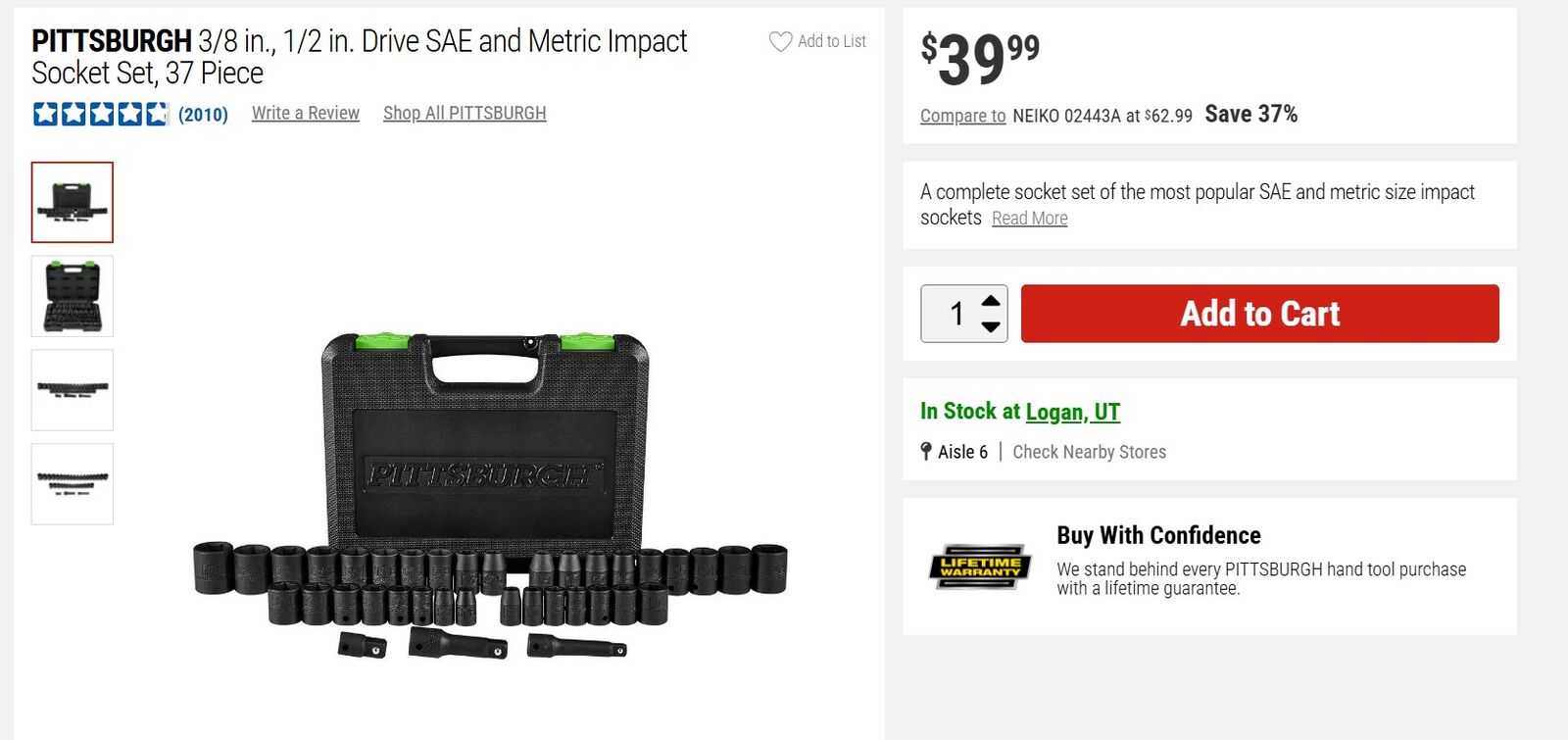Click the five-star rating icons
Image resolution: width=1568 pixels, height=740 pixels.
click(100, 114)
